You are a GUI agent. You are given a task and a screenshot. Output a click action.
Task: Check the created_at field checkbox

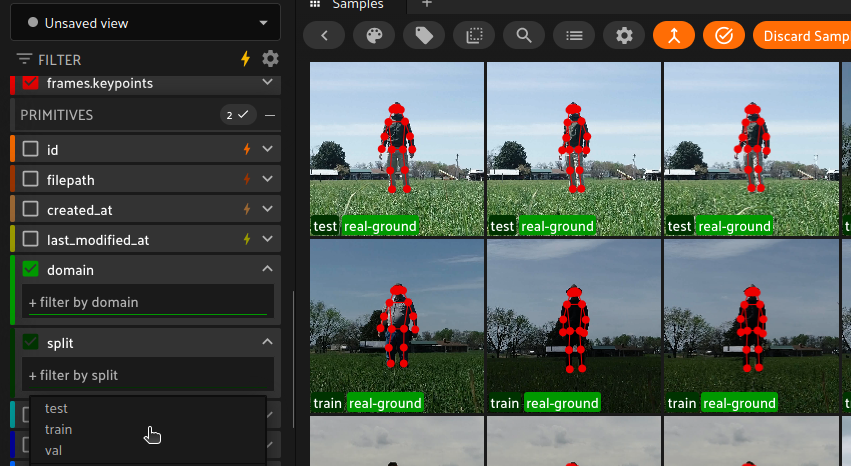click(x=30, y=209)
